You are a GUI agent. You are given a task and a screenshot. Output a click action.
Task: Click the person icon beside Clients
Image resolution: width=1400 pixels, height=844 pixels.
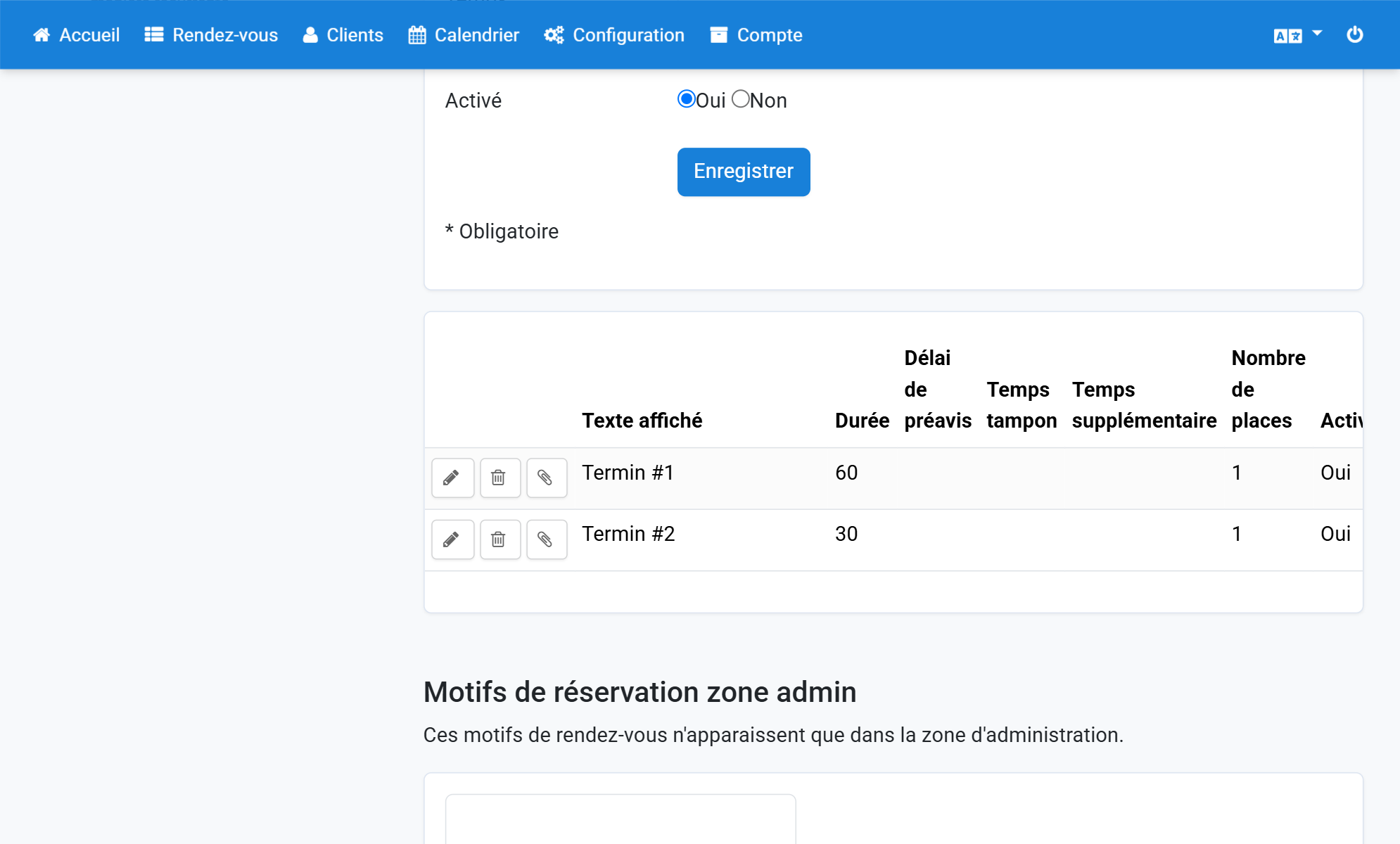pyautogui.click(x=310, y=35)
